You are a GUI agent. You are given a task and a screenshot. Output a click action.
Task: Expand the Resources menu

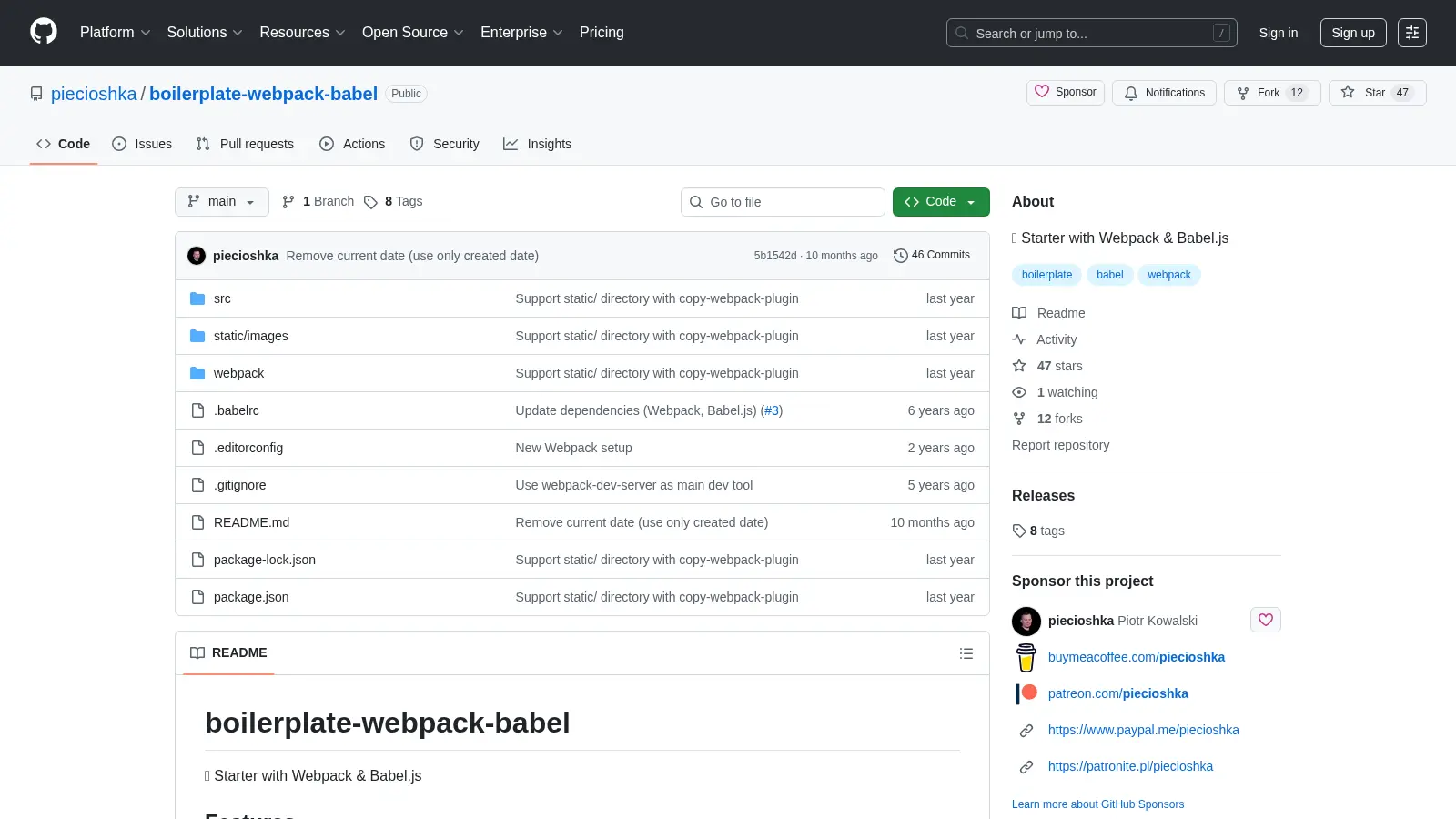(302, 33)
